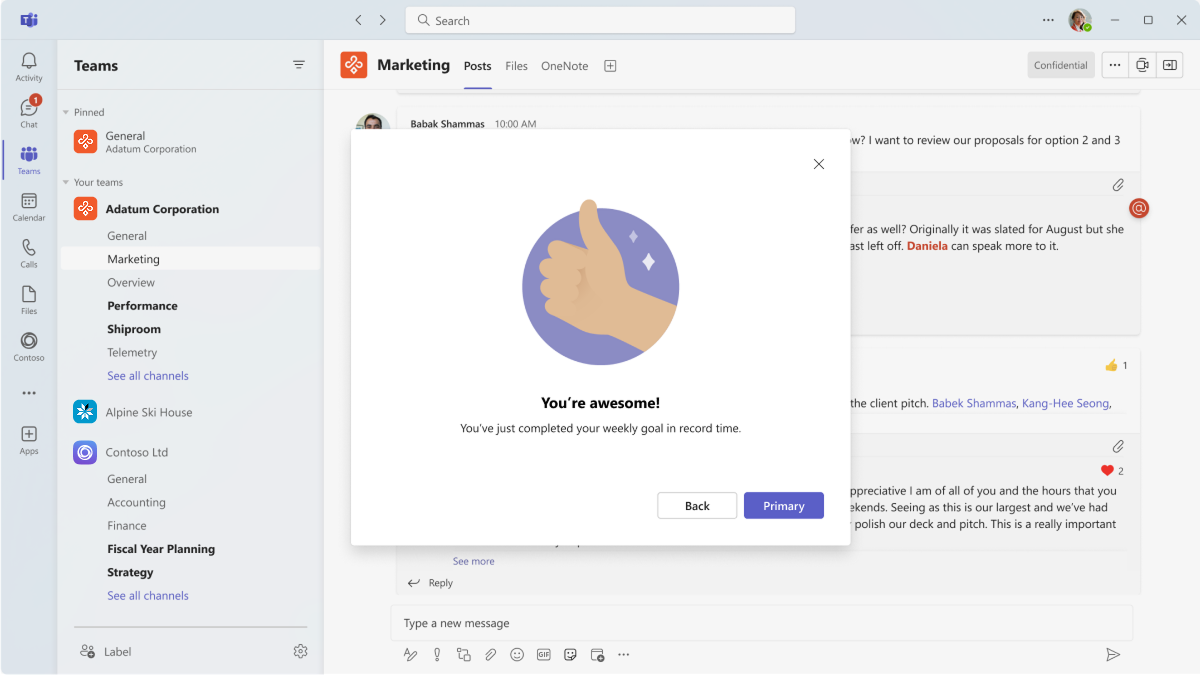Screen dimensions: 1200x675
Task: Click the Format text icon in compose
Action: coord(410,655)
